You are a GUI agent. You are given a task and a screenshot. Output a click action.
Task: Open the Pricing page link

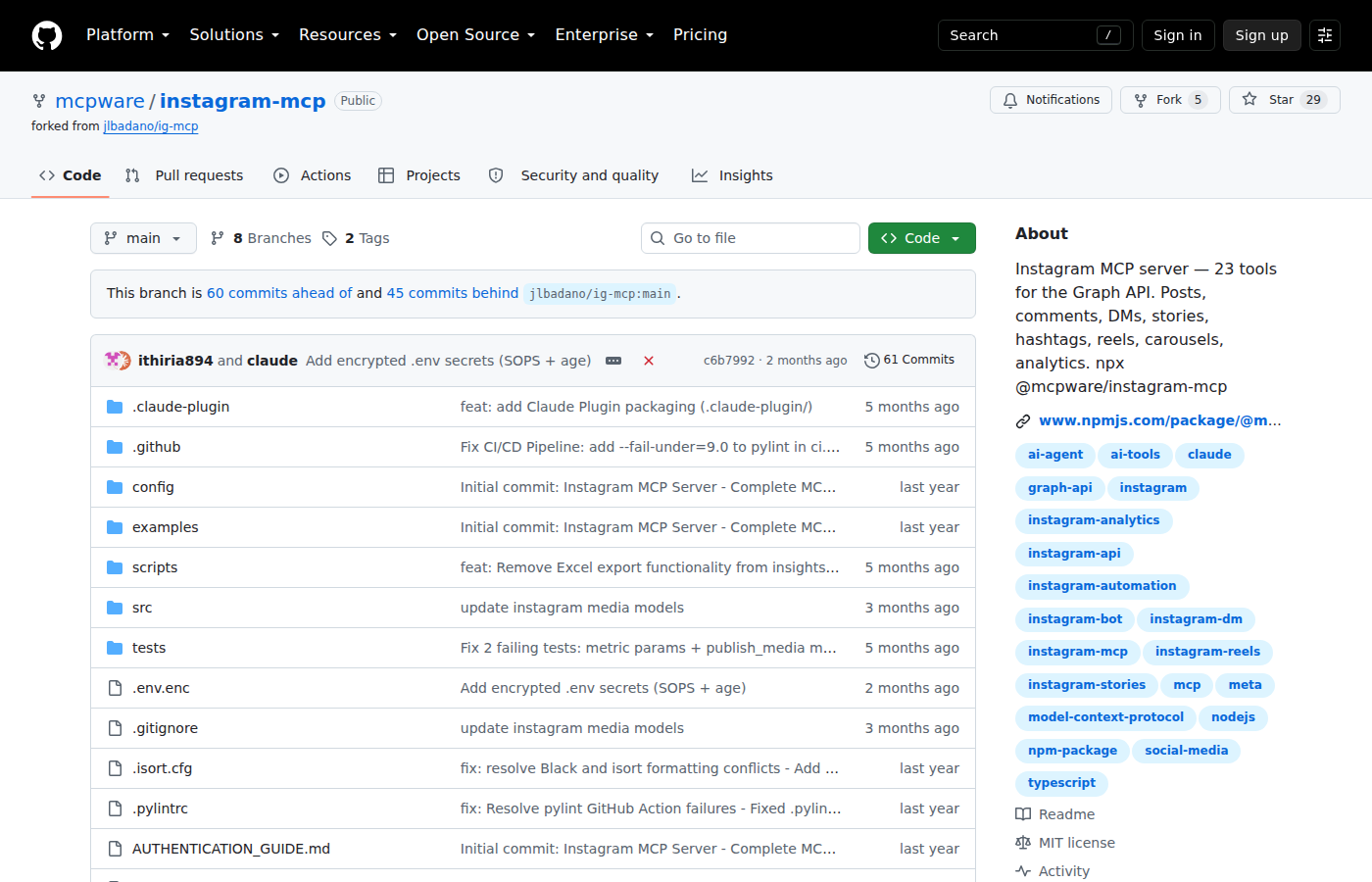pyautogui.click(x=700, y=35)
